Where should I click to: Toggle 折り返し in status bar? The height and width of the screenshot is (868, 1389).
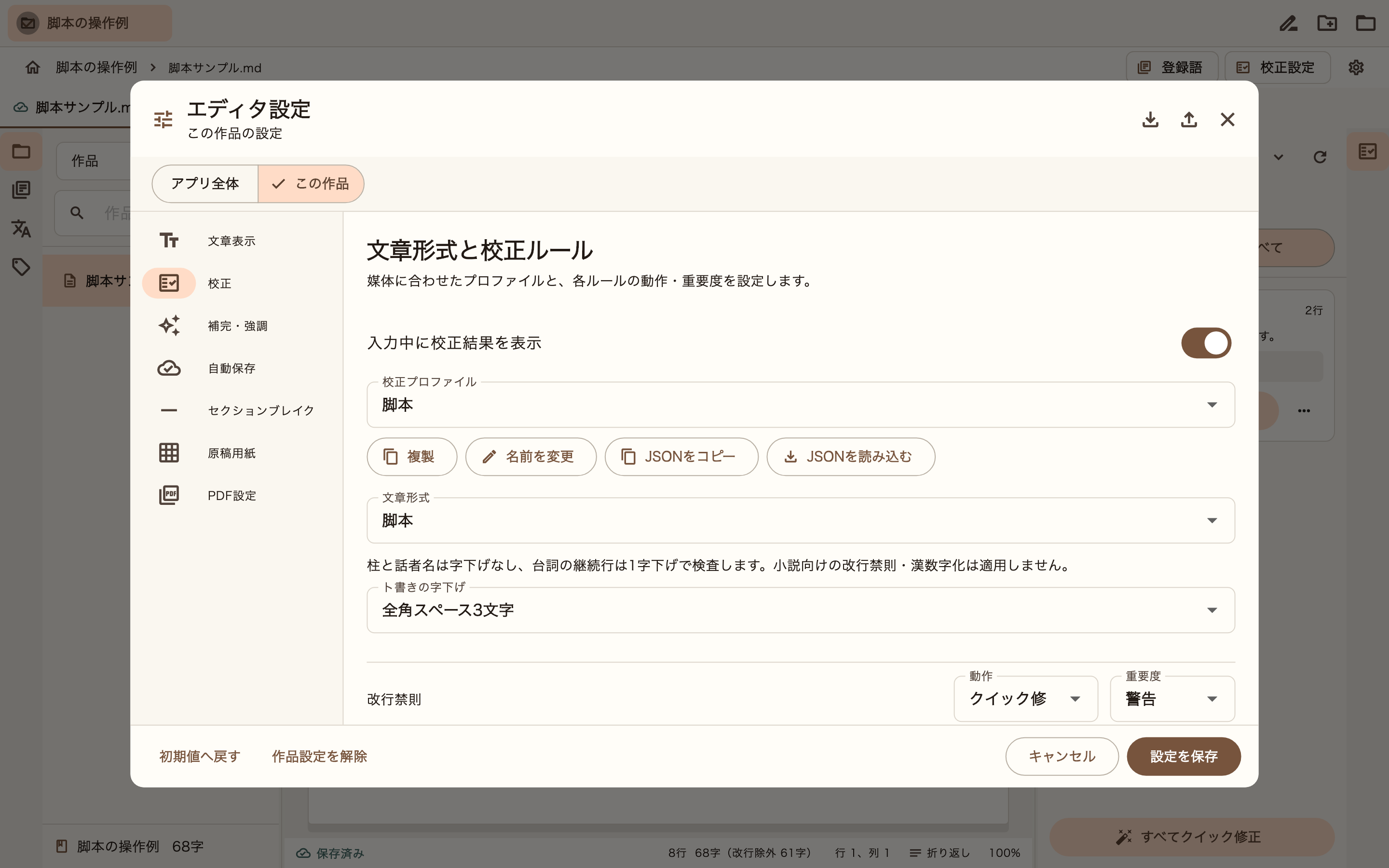point(940,853)
